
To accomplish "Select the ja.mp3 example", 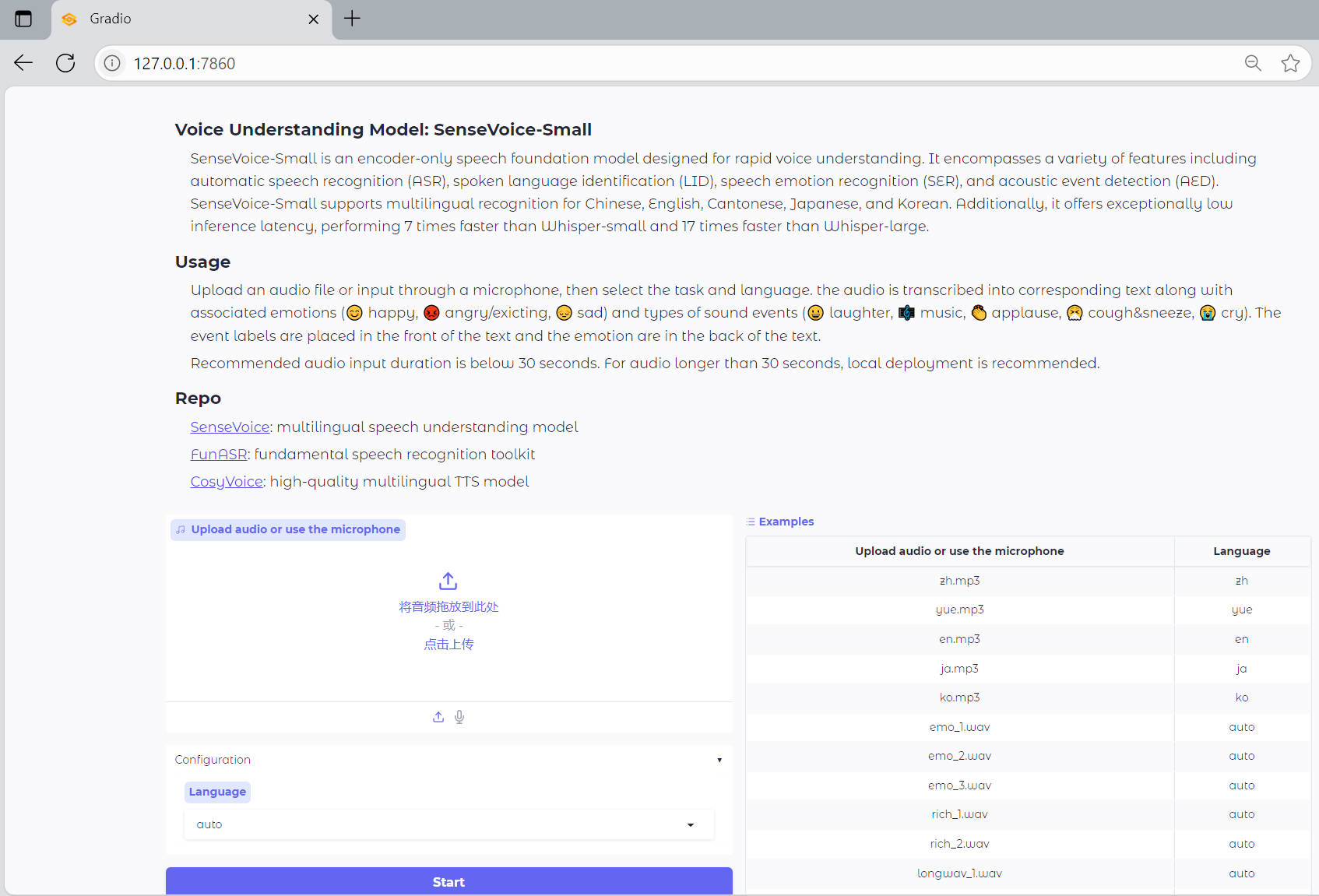I will pyautogui.click(x=959, y=669).
